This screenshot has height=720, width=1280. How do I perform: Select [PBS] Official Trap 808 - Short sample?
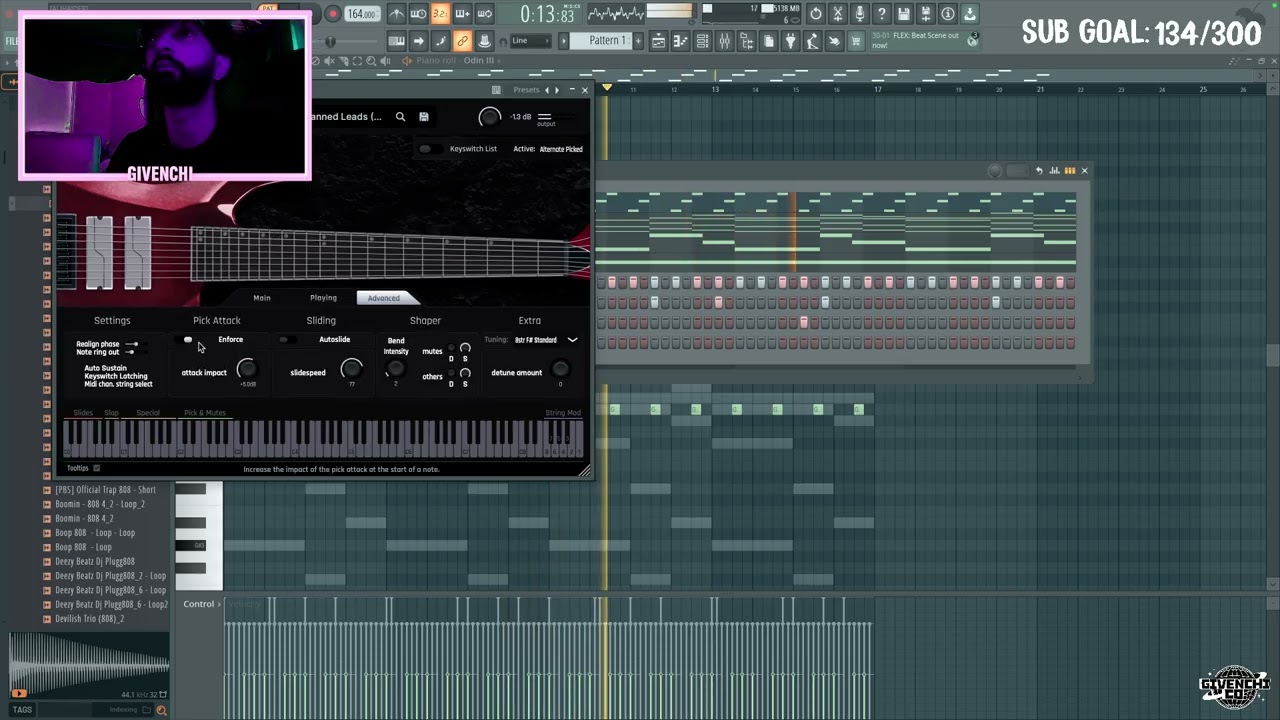coord(105,490)
